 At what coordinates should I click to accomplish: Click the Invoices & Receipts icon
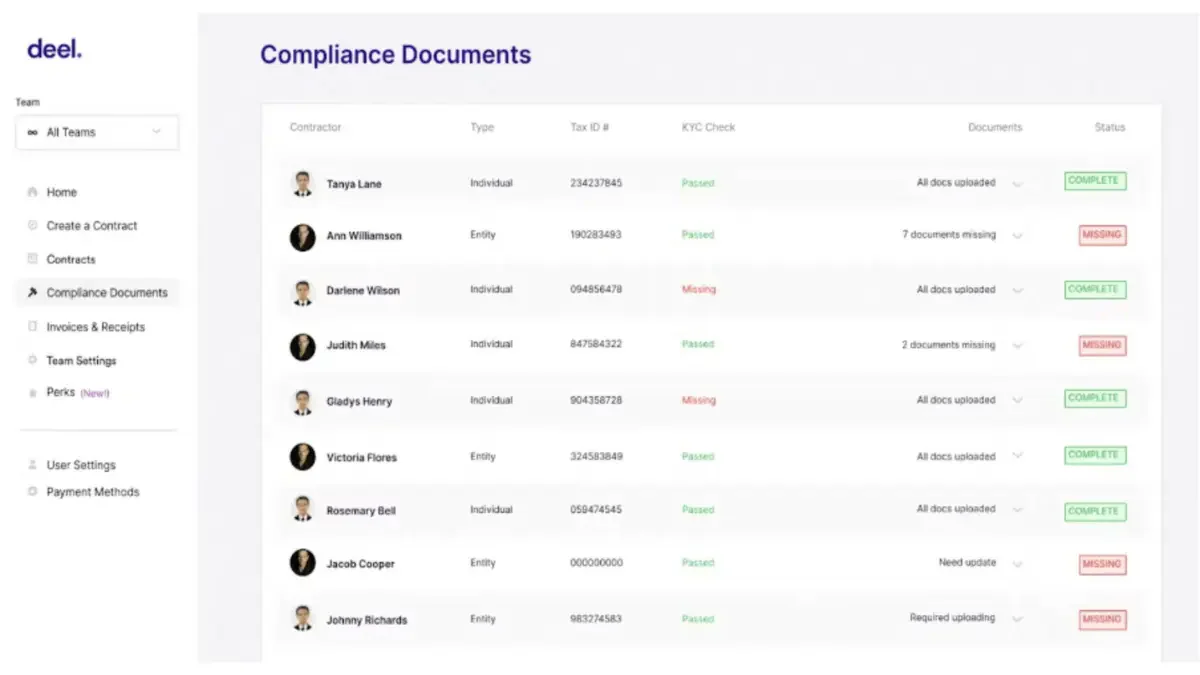[x=33, y=327]
